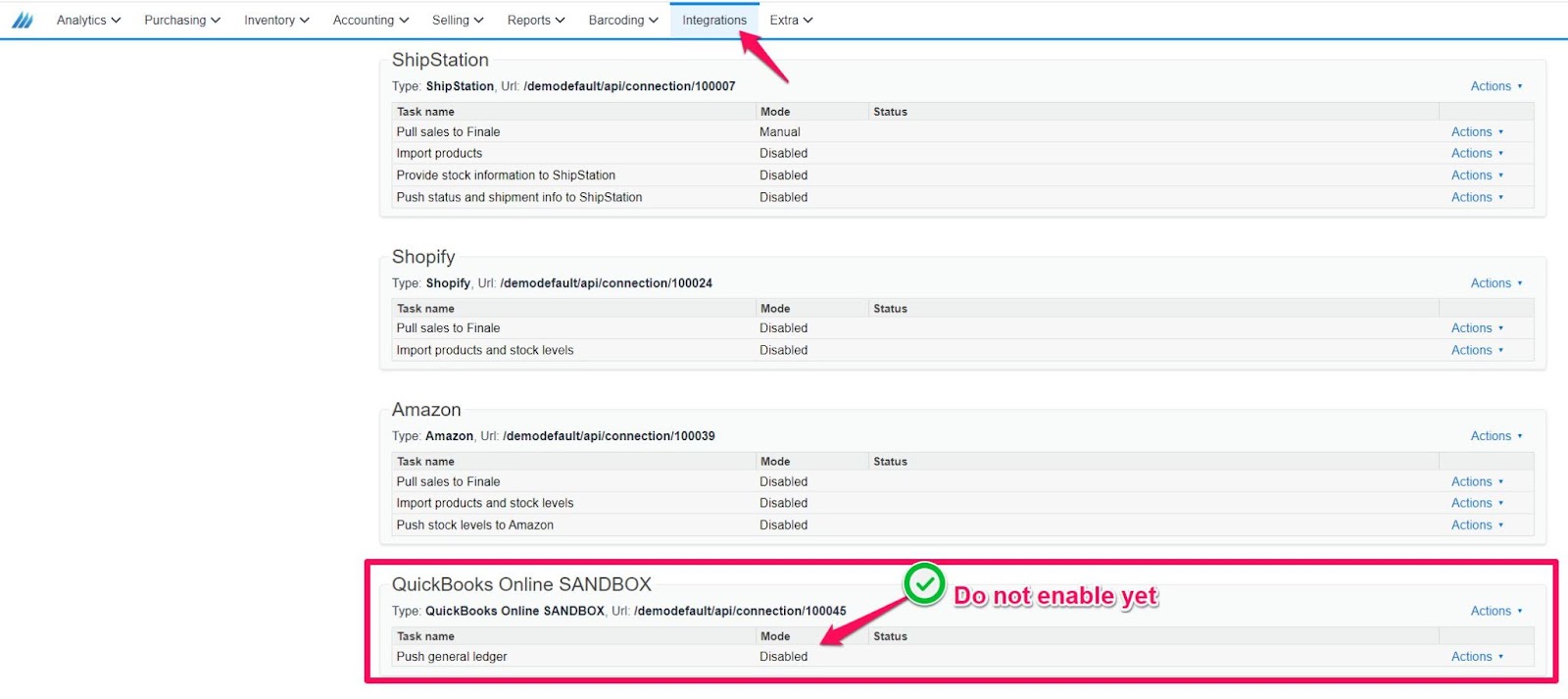Click 'Pull sales to Finale' in Shopify table
The height and width of the screenshot is (699, 1568).
pyautogui.click(x=448, y=328)
